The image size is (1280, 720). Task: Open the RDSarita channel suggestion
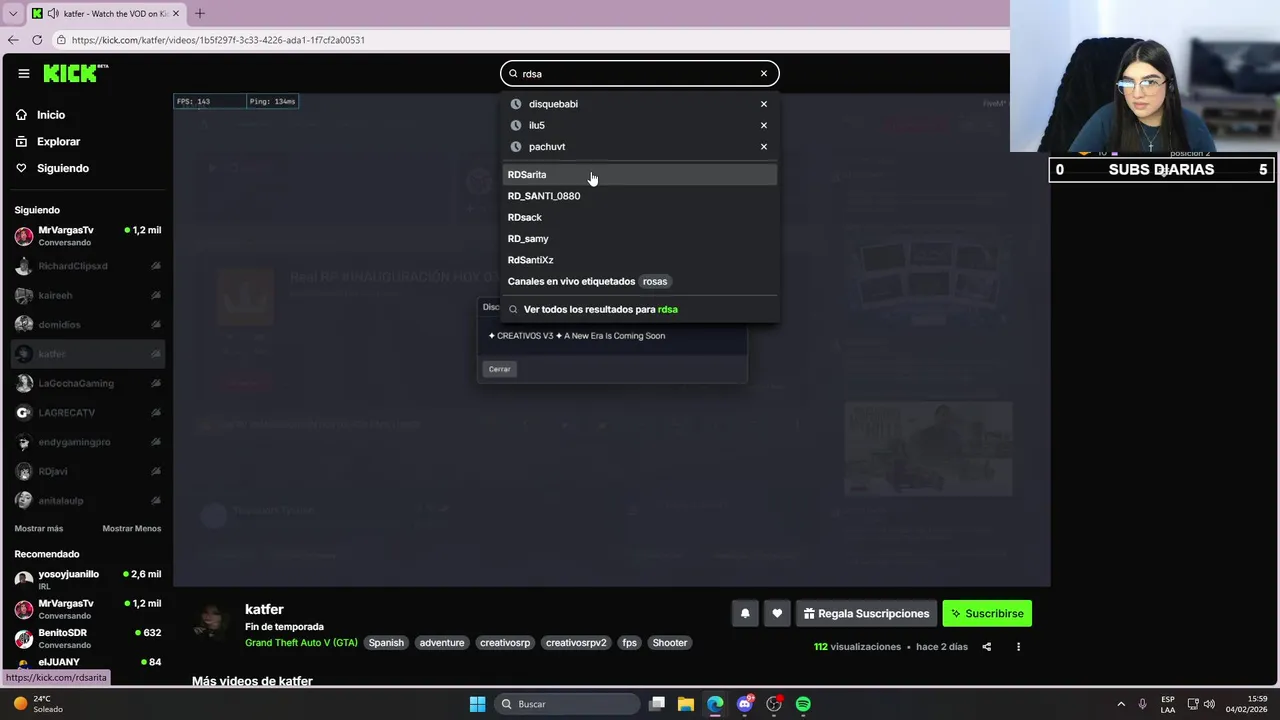pos(639,174)
